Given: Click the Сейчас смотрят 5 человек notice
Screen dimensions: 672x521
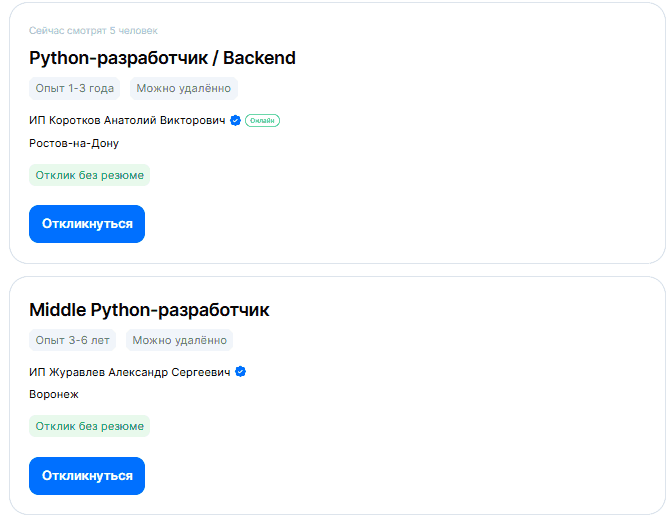Looking at the screenshot, I should (x=93, y=31).
